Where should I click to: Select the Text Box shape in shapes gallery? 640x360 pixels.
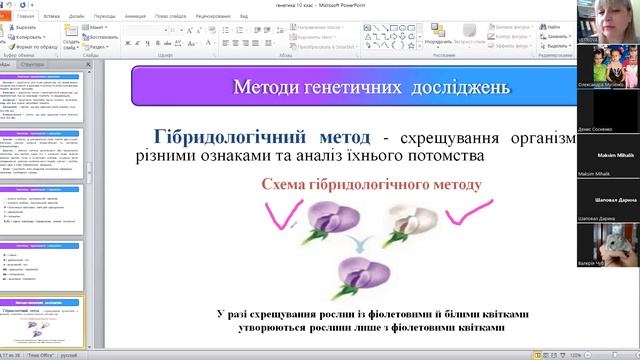click(367, 28)
